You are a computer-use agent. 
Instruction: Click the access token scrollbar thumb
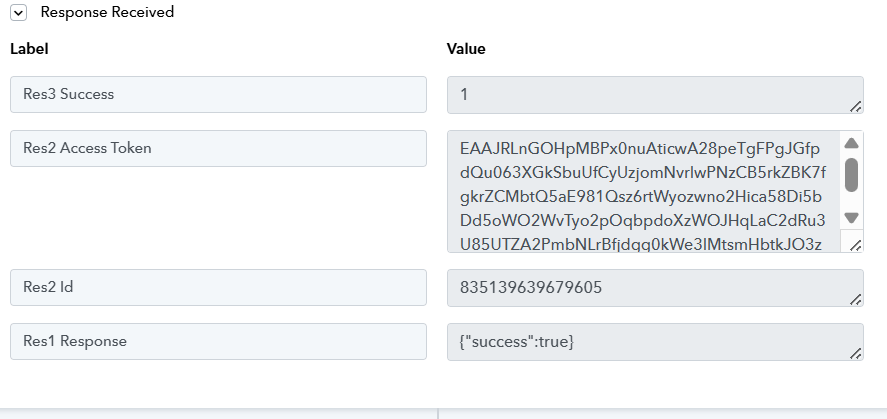(x=852, y=174)
